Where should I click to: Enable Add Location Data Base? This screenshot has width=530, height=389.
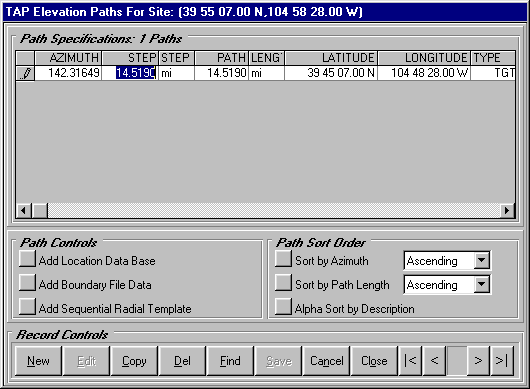[27, 259]
